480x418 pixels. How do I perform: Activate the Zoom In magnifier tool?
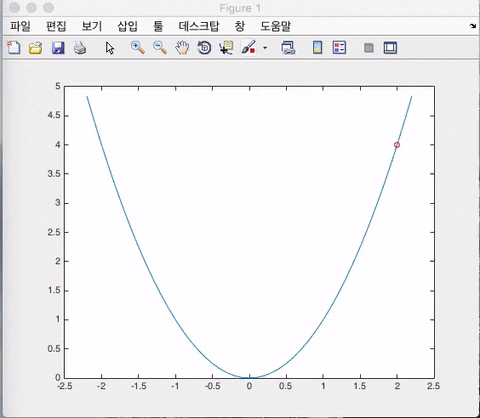(x=138, y=48)
